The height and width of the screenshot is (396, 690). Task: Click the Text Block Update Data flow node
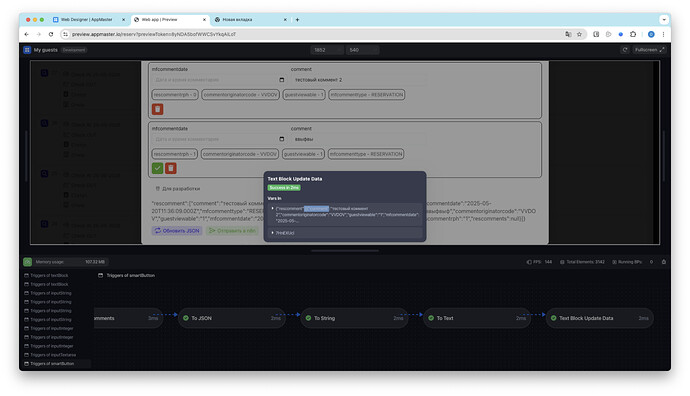tap(600, 318)
